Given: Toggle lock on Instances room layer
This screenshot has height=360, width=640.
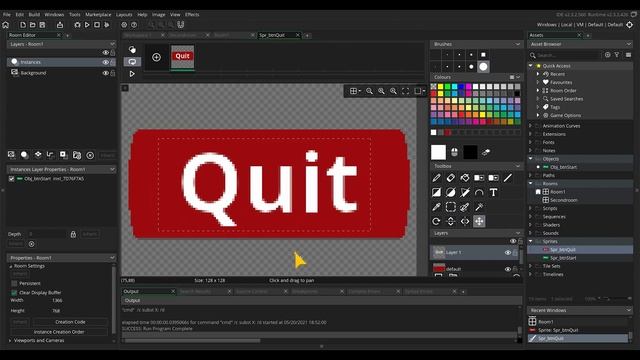Looking at the screenshot, I should [x=113, y=62].
